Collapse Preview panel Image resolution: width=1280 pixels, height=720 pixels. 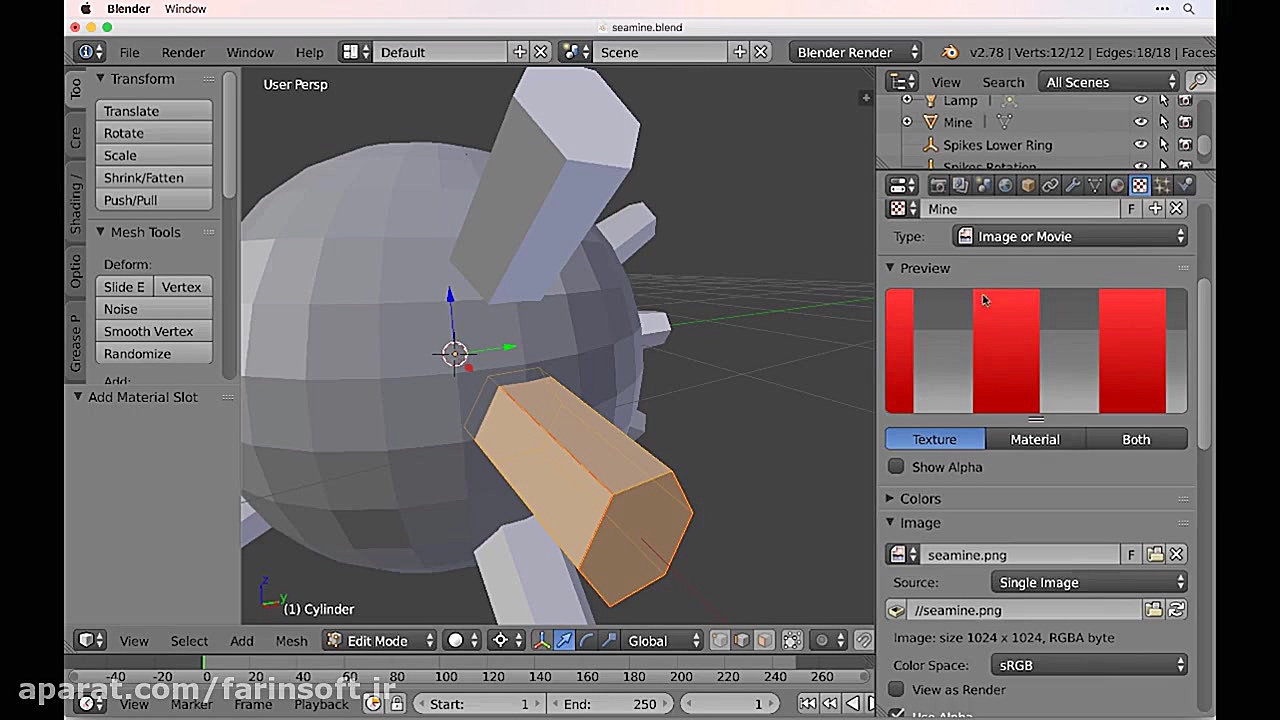pyautogui.click(x=890, y=268)
